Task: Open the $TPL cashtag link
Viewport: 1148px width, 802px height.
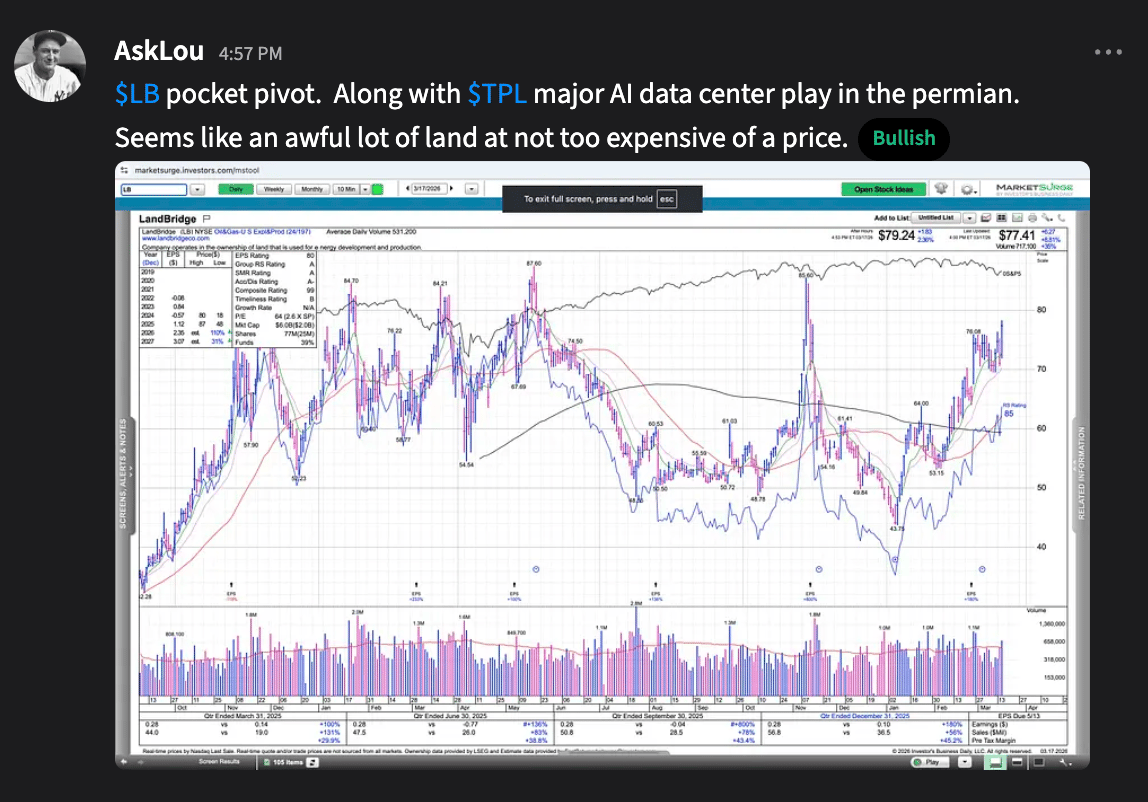Action: [x=497, y=94]
